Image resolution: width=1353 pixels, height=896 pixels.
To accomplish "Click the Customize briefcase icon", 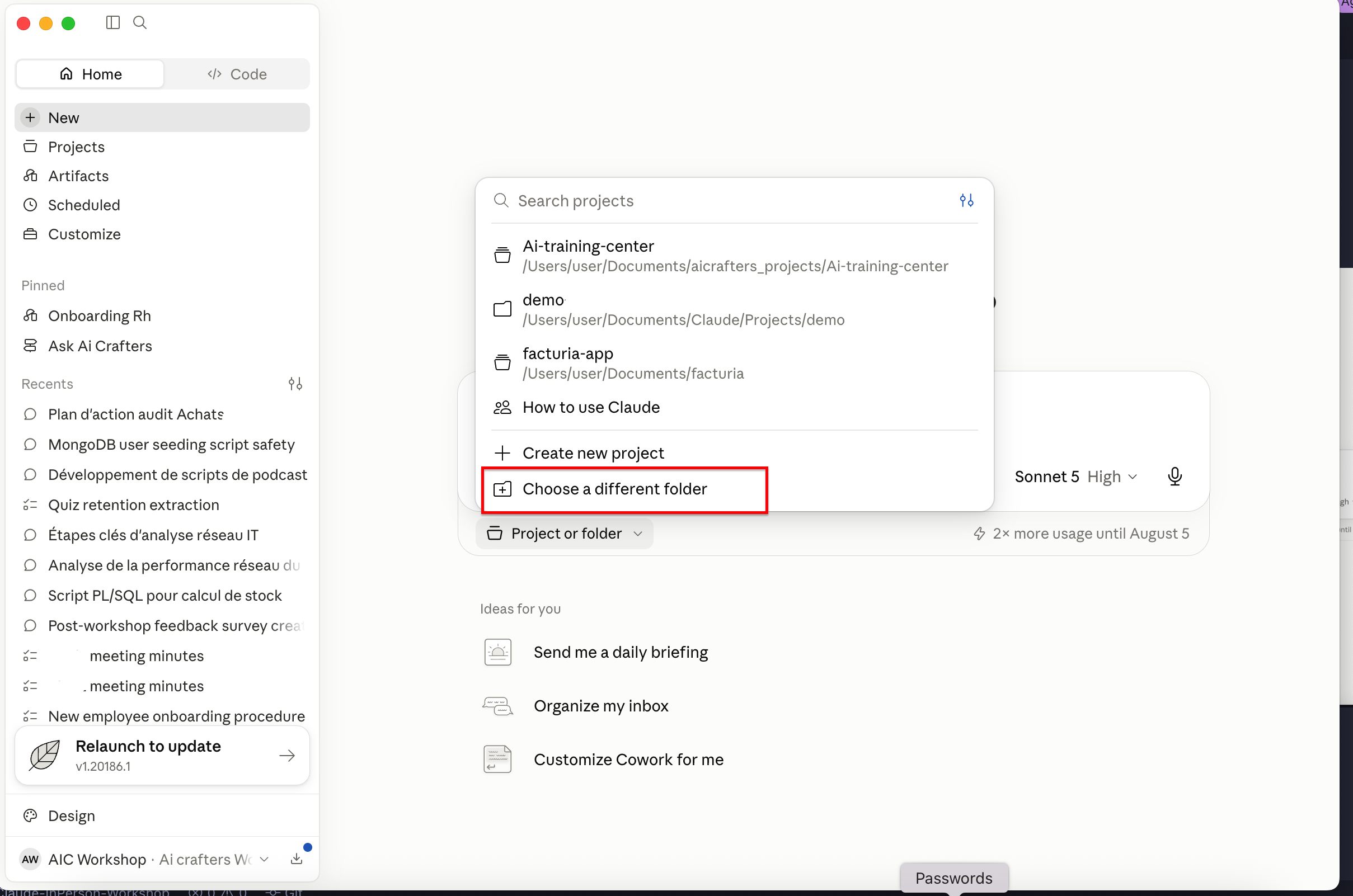I will [30, 234].
